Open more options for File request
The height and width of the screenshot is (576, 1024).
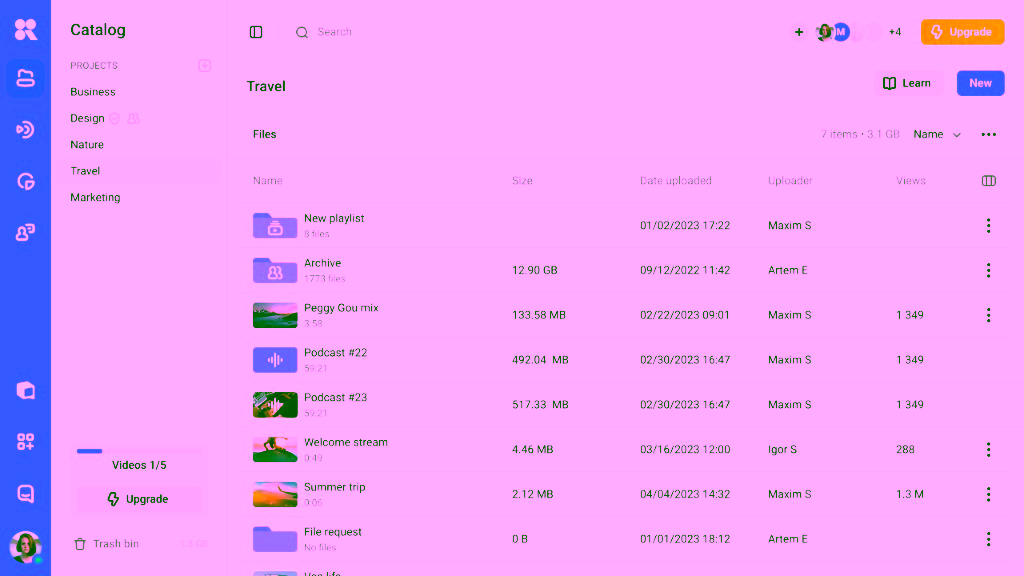click(x=989, y=539)
